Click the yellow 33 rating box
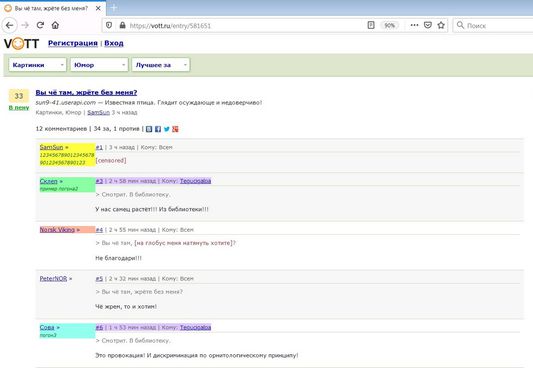Viewport: 533px width, 368px height. (x=19, y=96)
